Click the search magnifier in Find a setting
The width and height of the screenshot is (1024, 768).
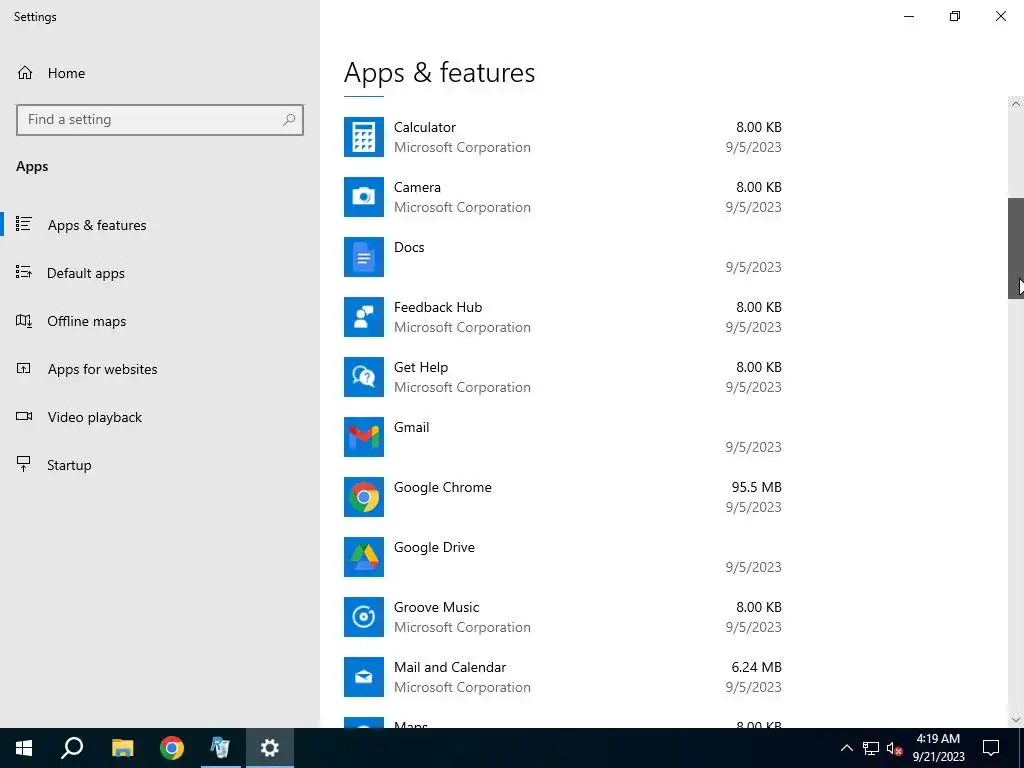click(x=289, y=120)
